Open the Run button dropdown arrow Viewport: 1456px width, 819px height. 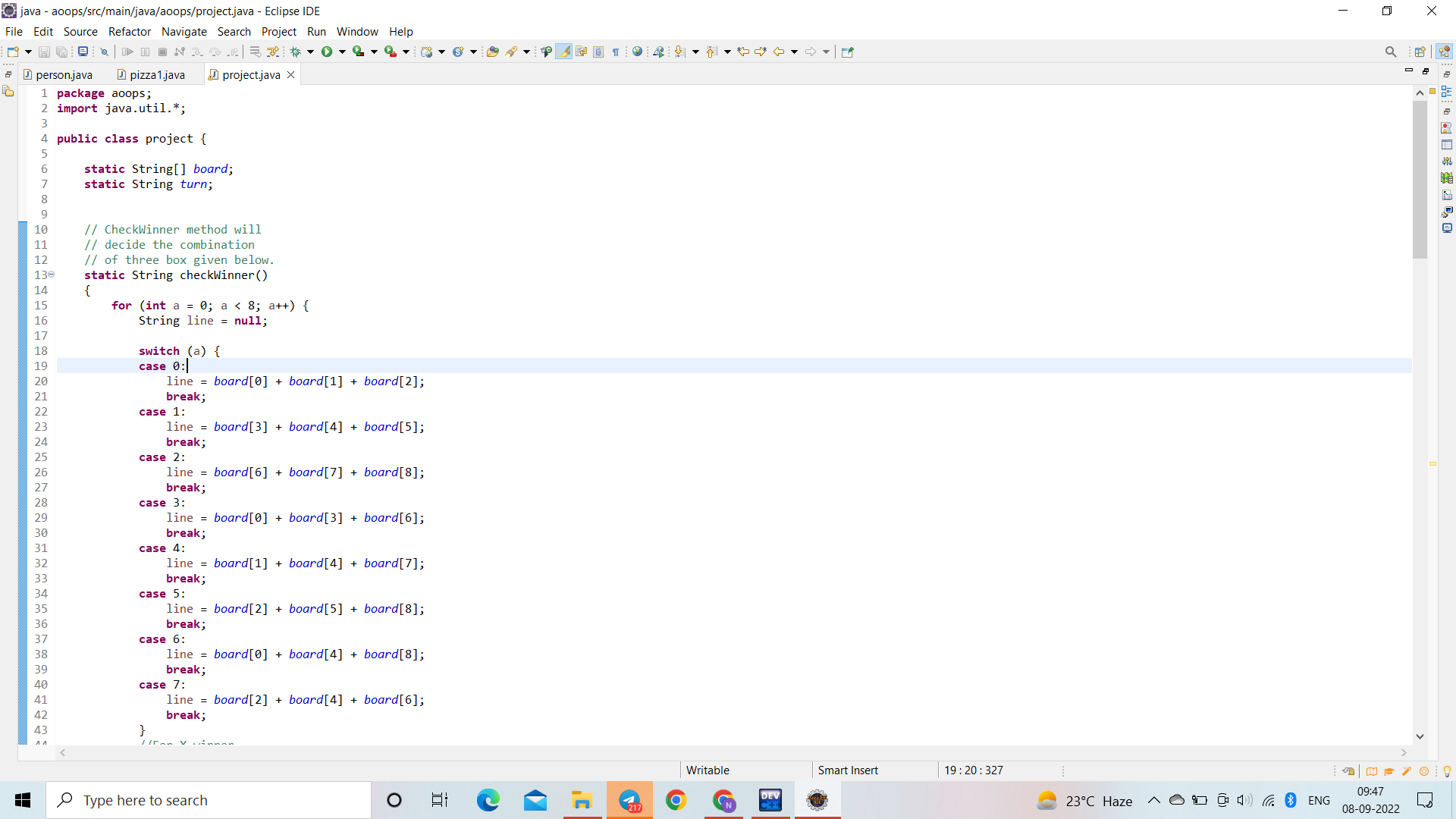pos(342,52)
